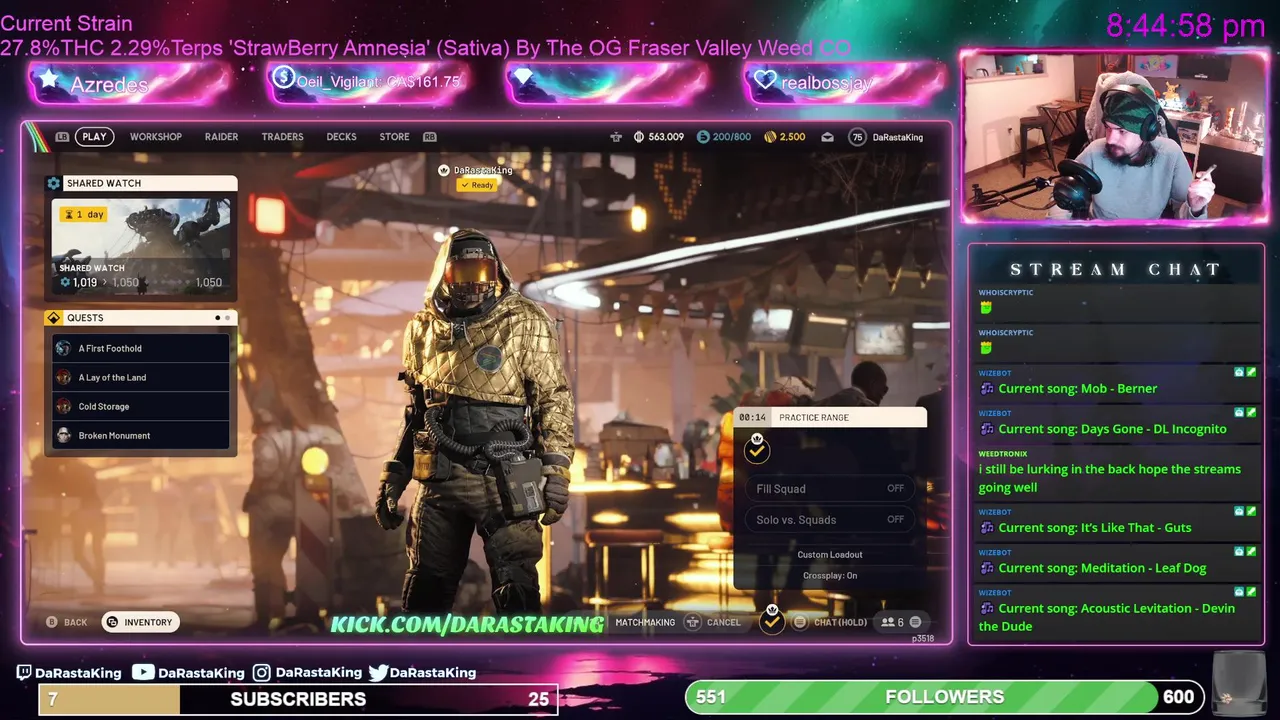Click the level 75 badge
This screenshot has width=1280, height=720.
point(857,137)
